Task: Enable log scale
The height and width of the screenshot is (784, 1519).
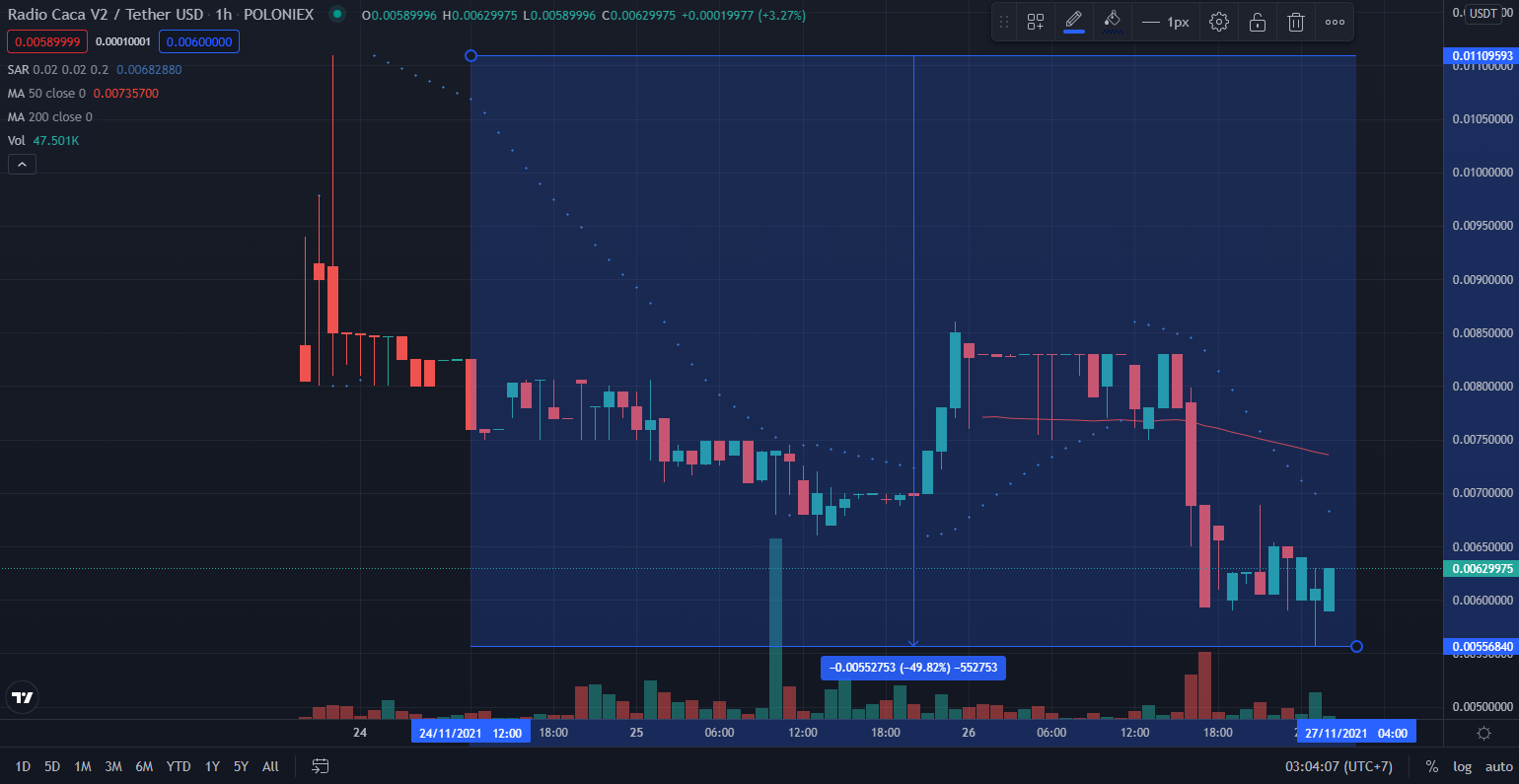Action: pos(1462,766)
